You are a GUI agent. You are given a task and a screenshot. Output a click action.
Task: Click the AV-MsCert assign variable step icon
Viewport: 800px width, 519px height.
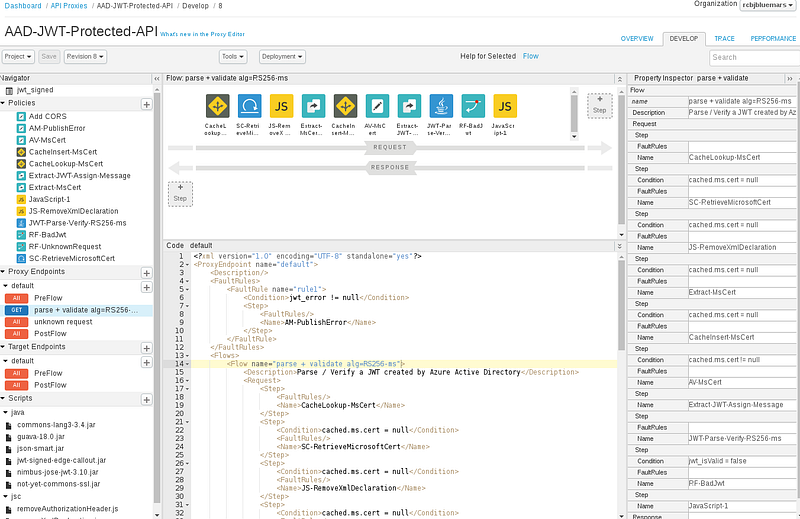coord(377,106)
